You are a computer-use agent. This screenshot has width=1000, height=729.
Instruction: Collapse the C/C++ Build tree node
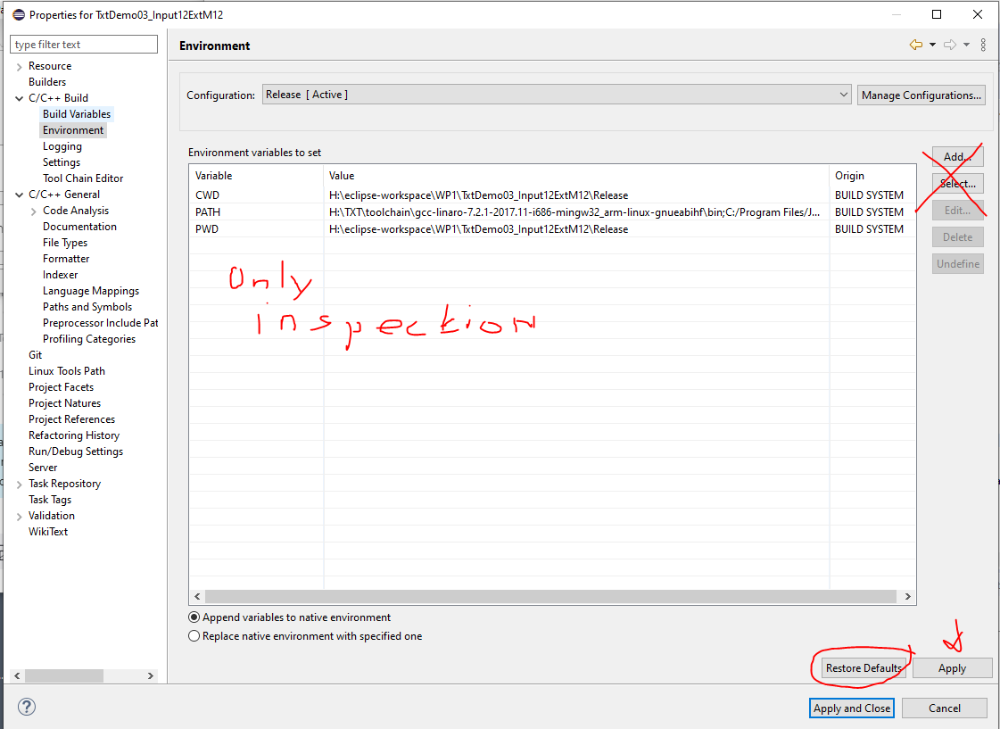[x=19, y=98]
